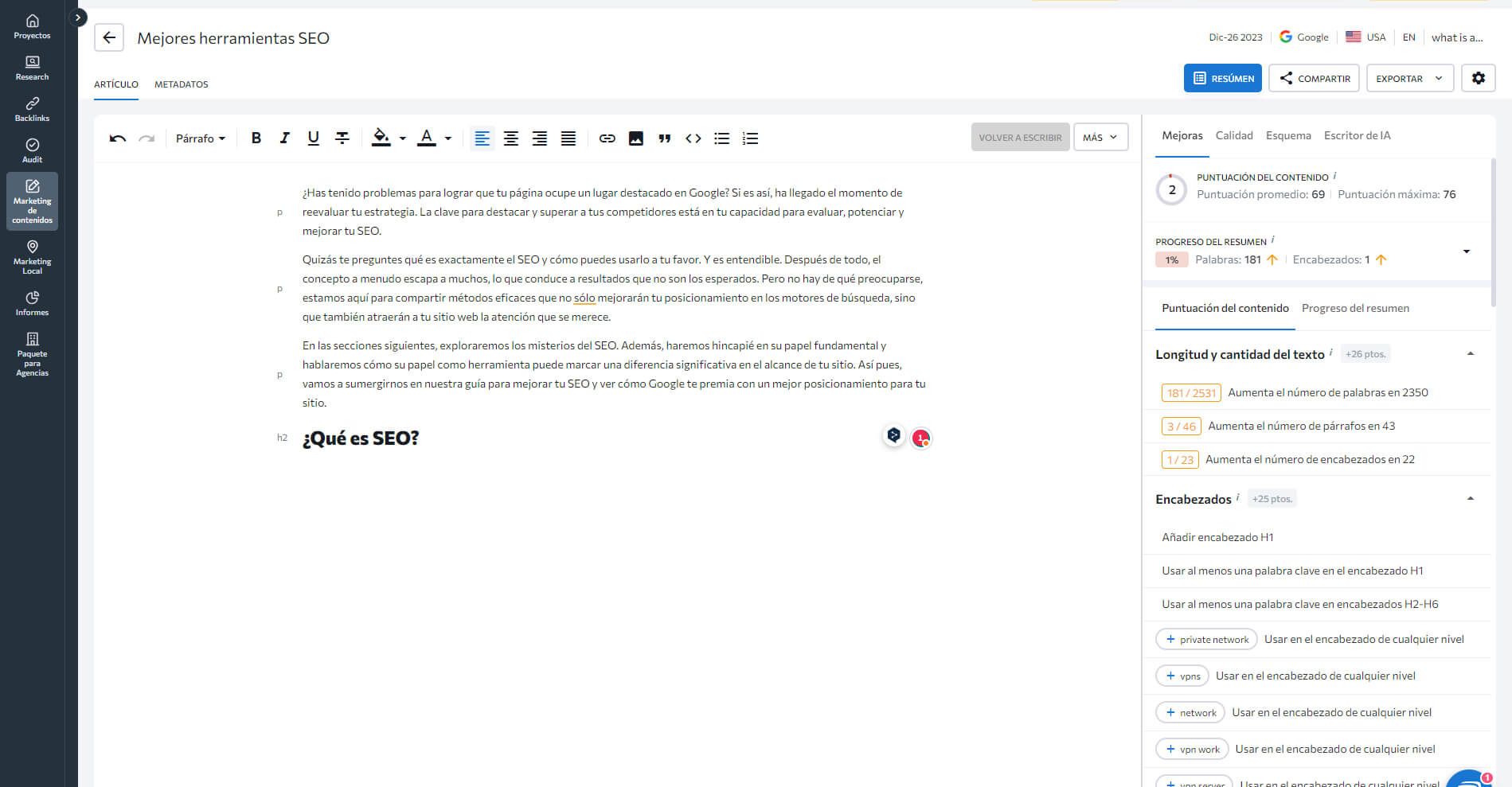This screenshot has height=787, width=1512.
Task: Align text to the right
Action: tap(540, 138)
